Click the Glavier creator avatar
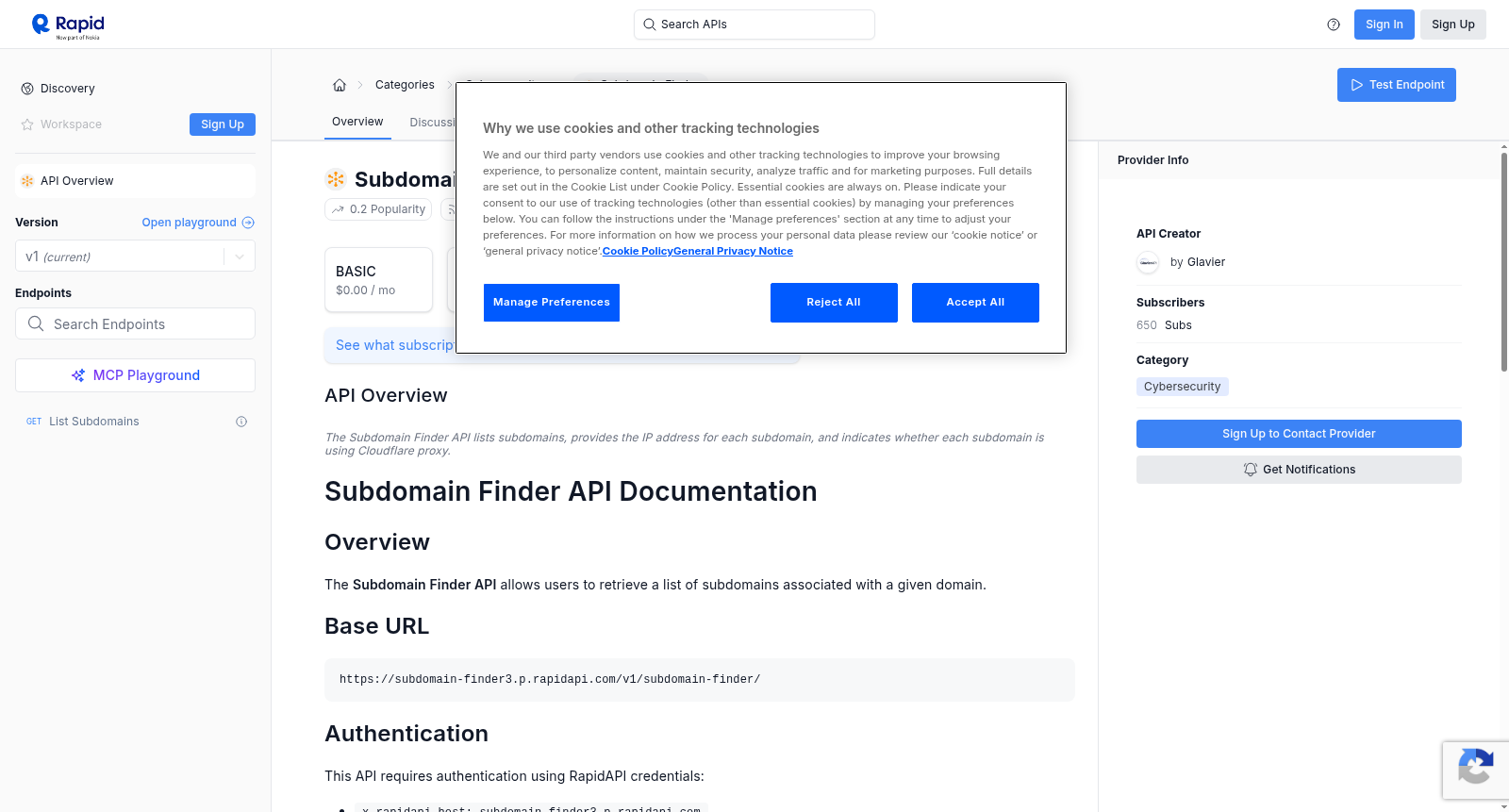 click(x=1148, y=262)
